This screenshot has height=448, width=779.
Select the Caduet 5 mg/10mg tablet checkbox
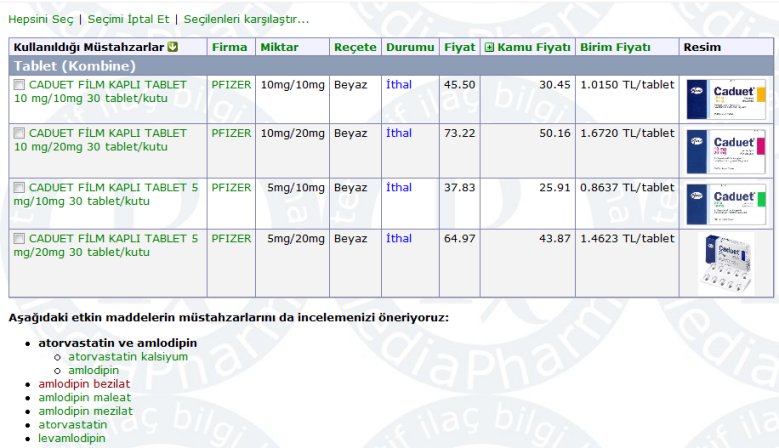[x=19, y=188]
